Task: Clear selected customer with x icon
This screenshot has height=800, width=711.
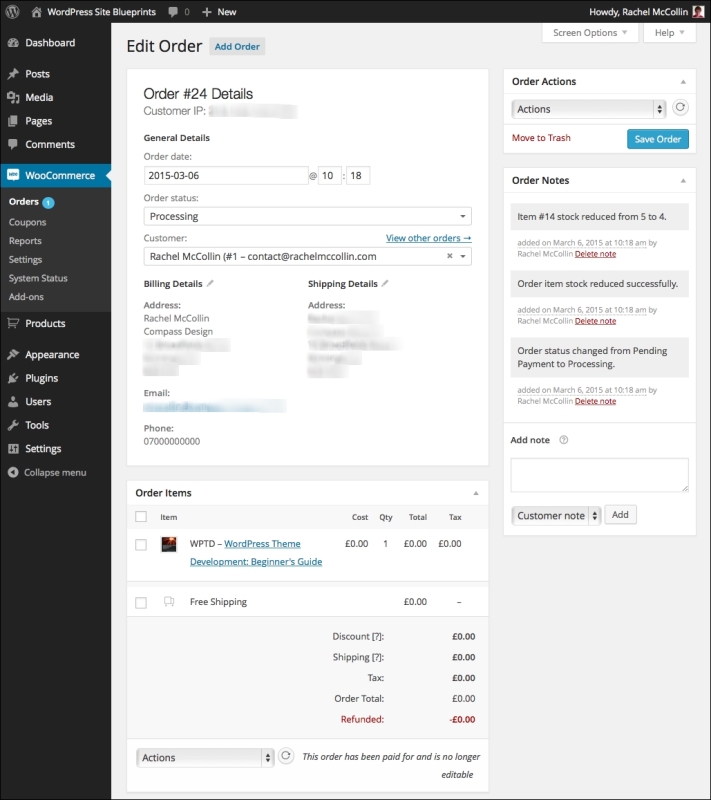Action: [x=449, y=256]
